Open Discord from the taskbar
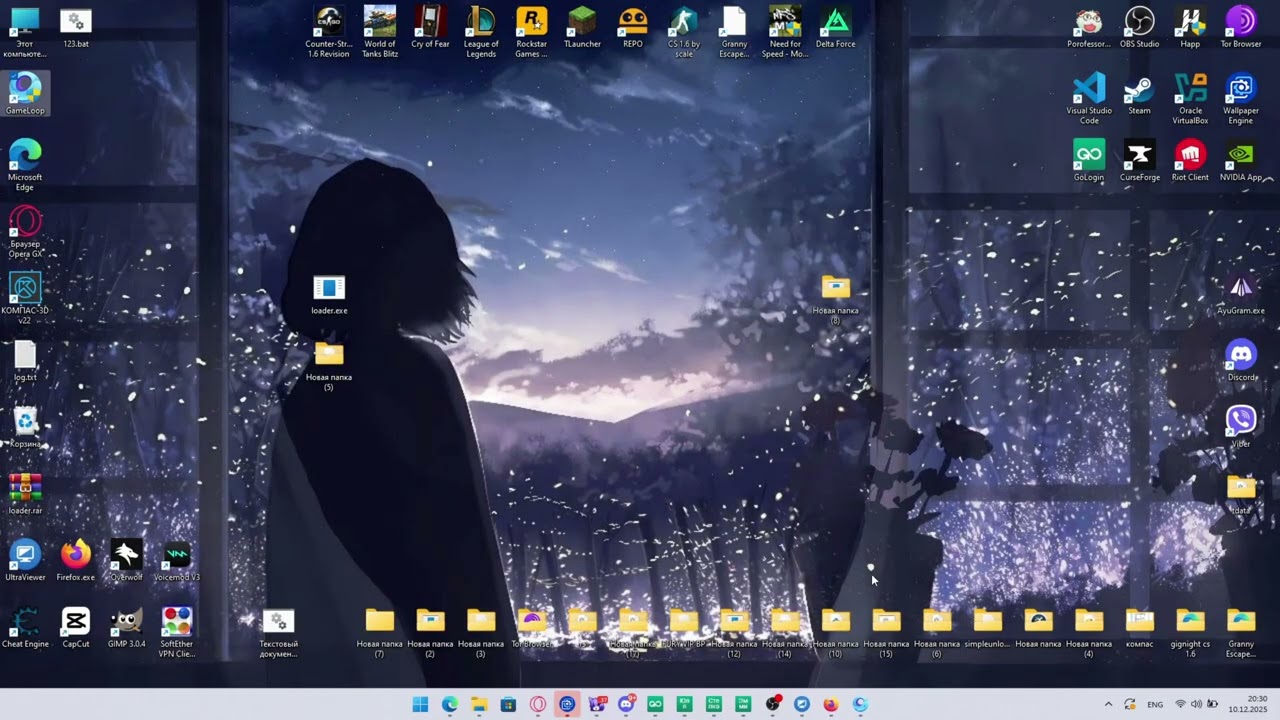The width and height of the screenshot is (1280, 720). click(x=626, y=704)
